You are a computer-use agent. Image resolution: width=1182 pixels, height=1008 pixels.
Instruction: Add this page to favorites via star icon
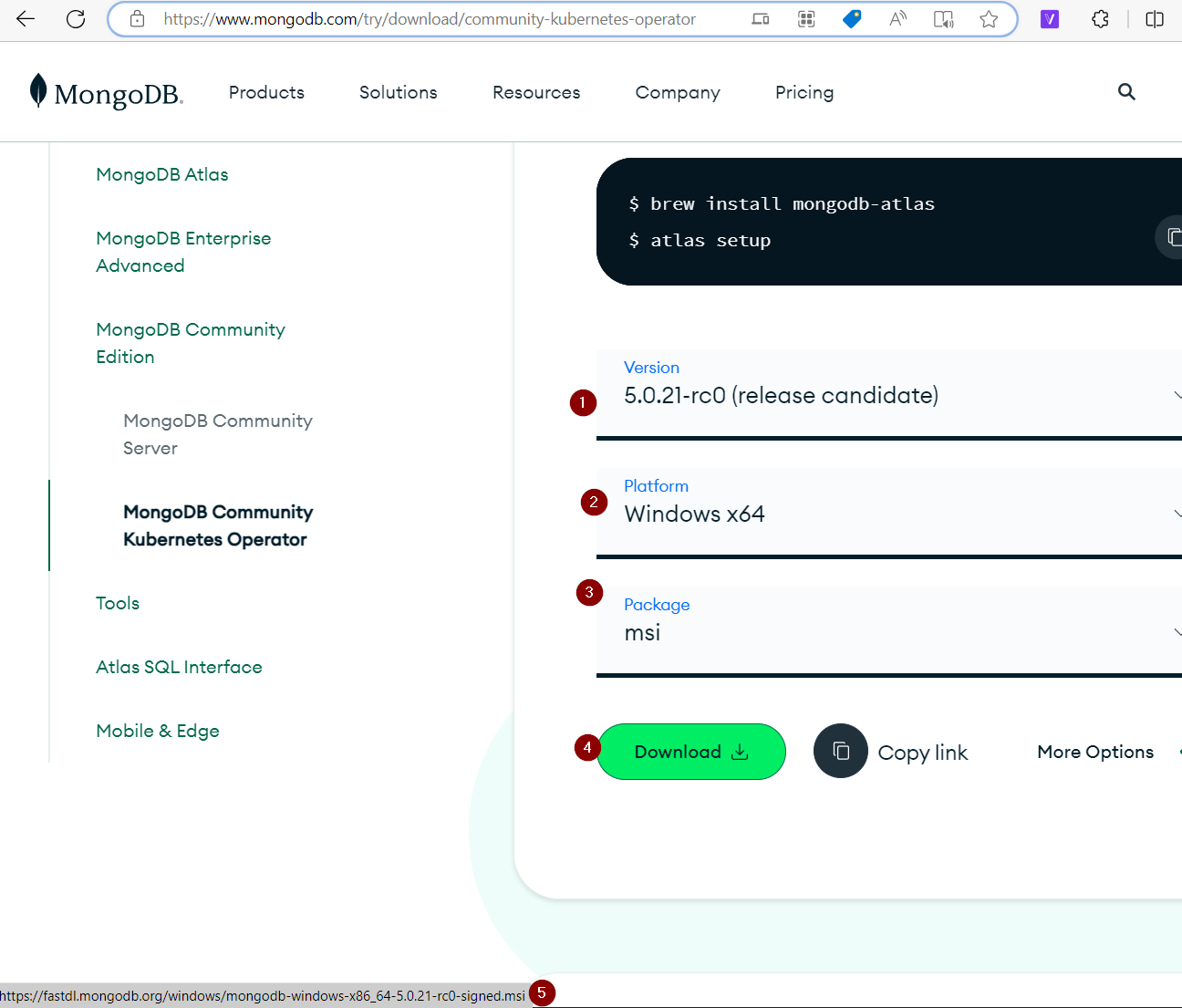(989, 18)
